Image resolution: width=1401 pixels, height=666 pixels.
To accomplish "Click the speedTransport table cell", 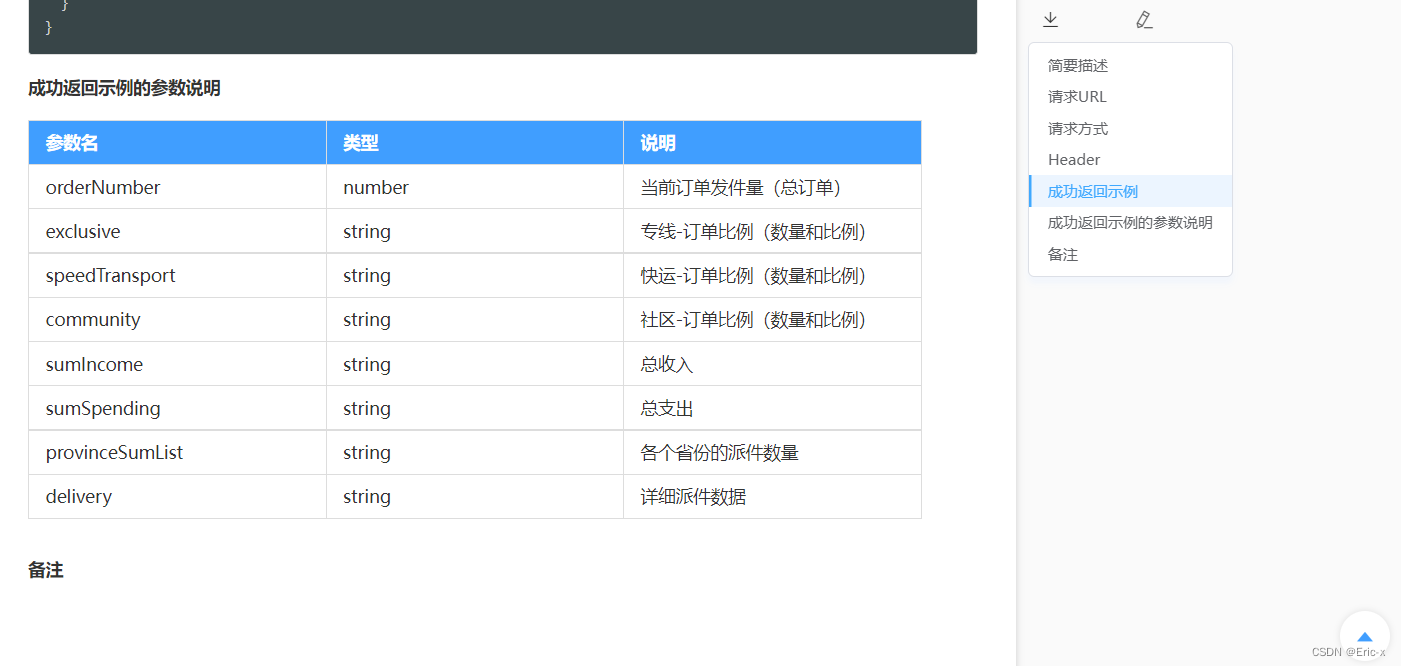I will tap(178, 275).
